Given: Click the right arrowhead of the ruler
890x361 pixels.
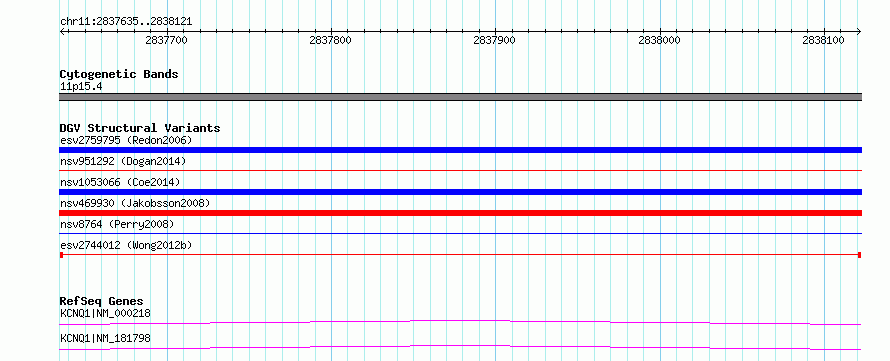Looking at the screenshot, I should 859,31.
